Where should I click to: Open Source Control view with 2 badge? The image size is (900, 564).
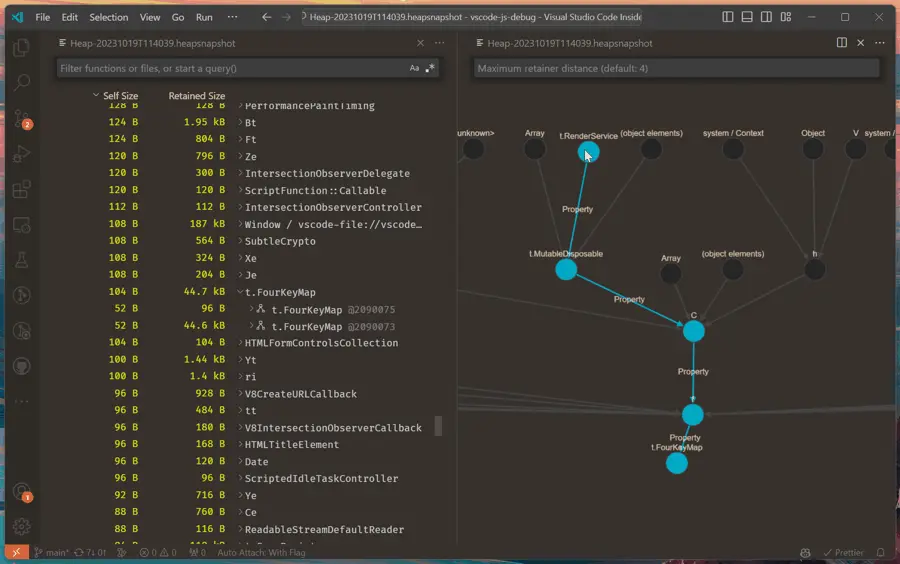pos(21,119)
